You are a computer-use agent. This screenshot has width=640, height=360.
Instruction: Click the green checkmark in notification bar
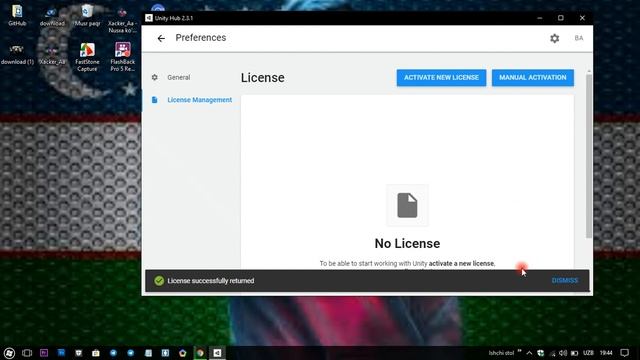pos(159,281)
